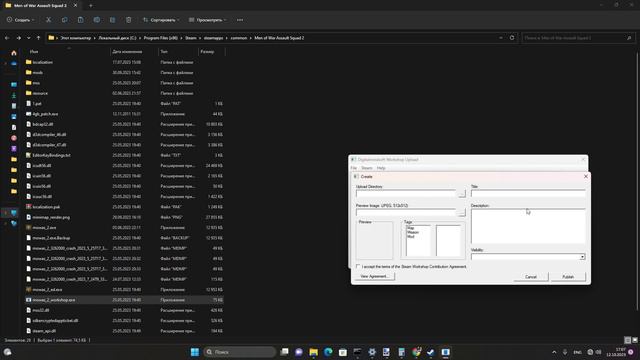640x360 pixels.
Task: Open the Steam menu in Workshop Upload
Action: click(367, 168)
